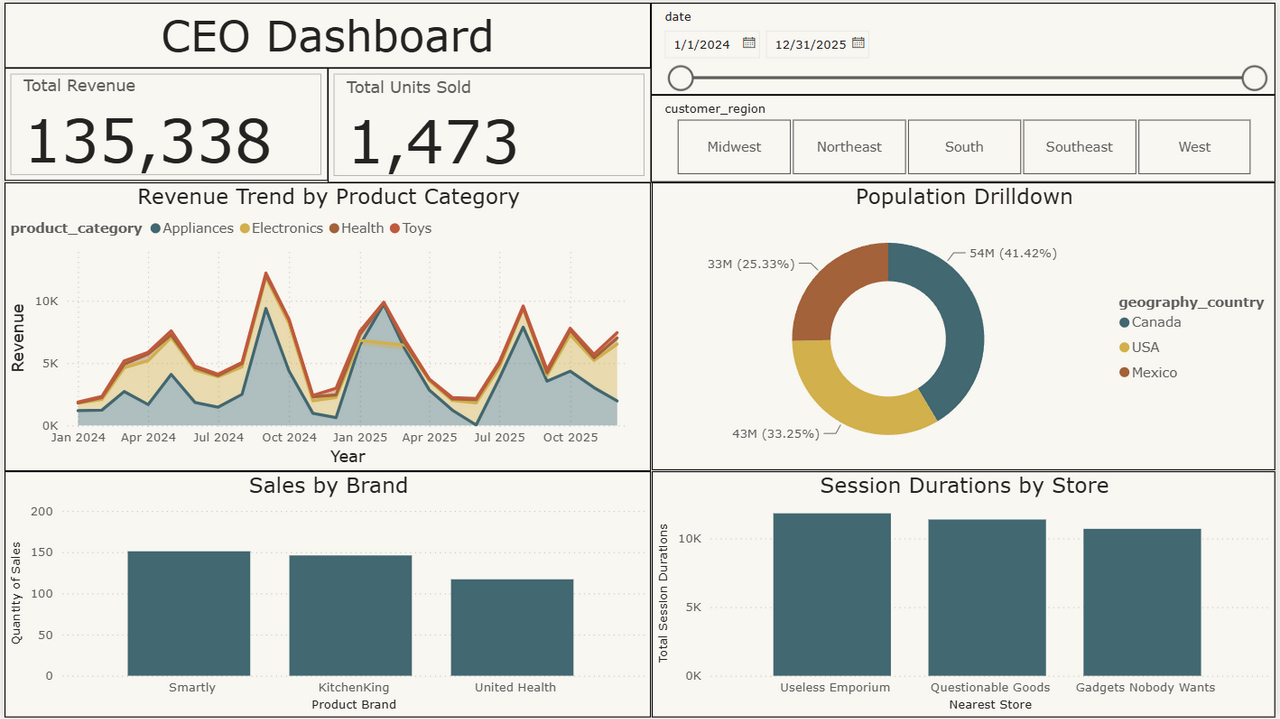Viewport: 1280px width, 719px height.
Task: Click the Total Units Sold value 1,473
Action: pos(433,141)
